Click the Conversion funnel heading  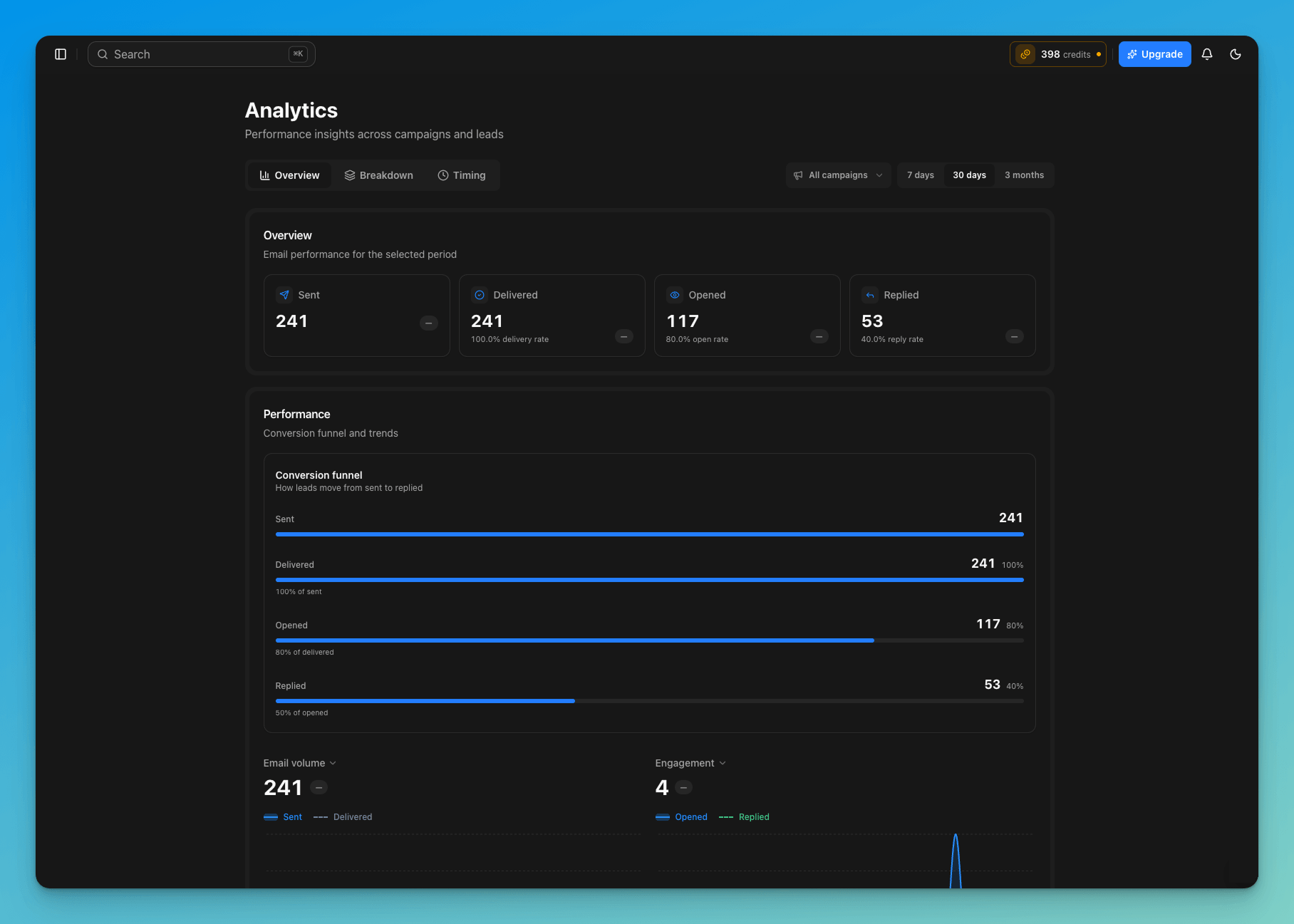[319, 475]
